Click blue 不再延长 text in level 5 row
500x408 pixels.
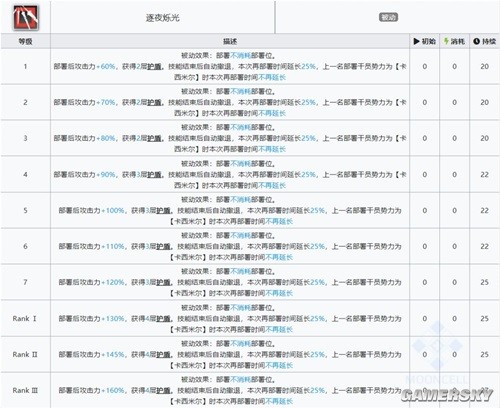(279, 221)
